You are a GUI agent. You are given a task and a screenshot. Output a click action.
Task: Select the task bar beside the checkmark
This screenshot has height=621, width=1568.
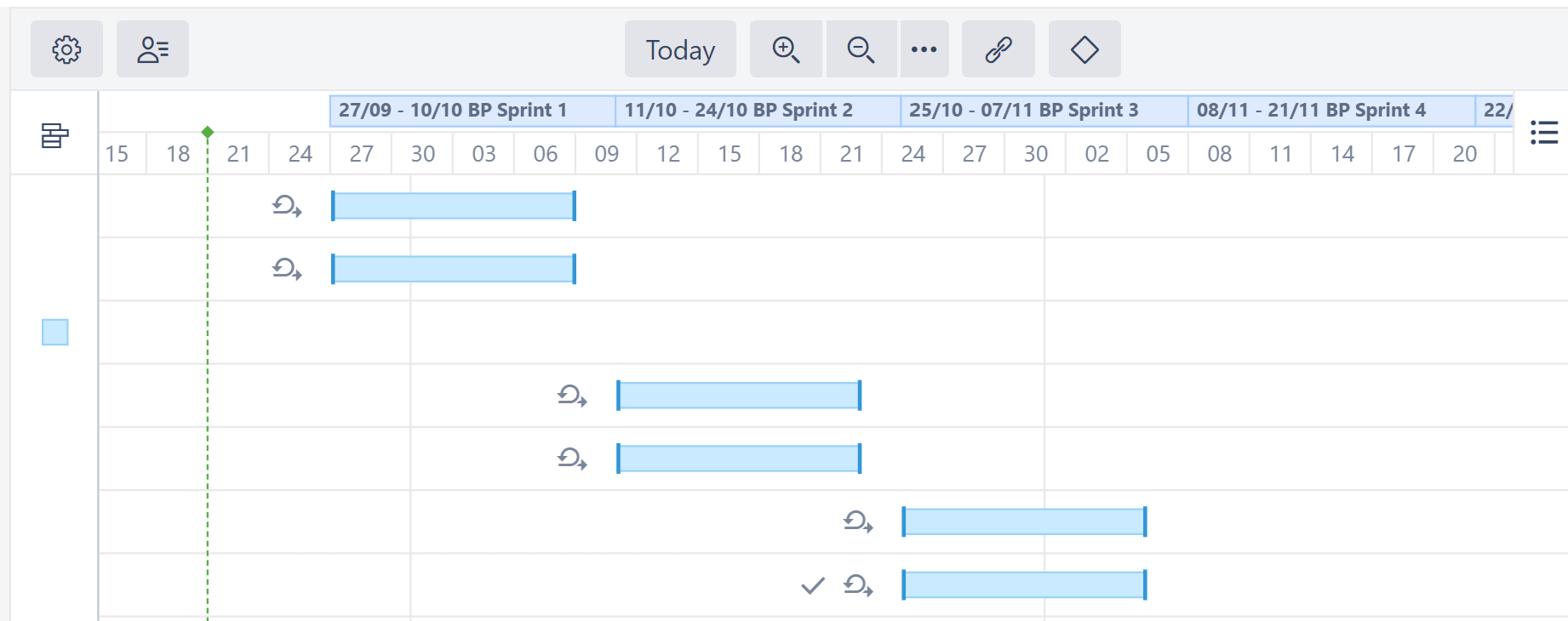(1025, 585)
